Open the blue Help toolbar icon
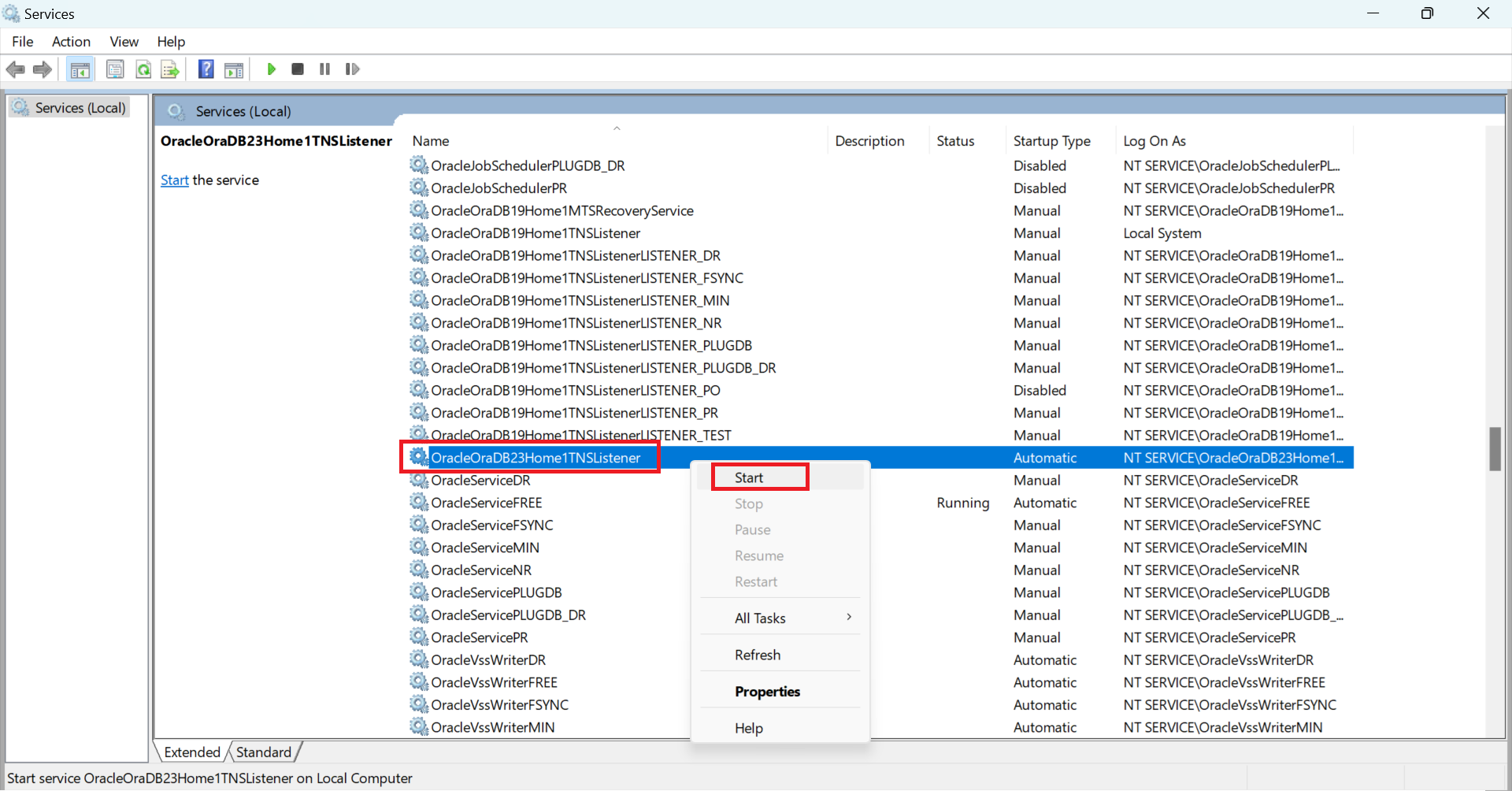 tap(206, 69)
